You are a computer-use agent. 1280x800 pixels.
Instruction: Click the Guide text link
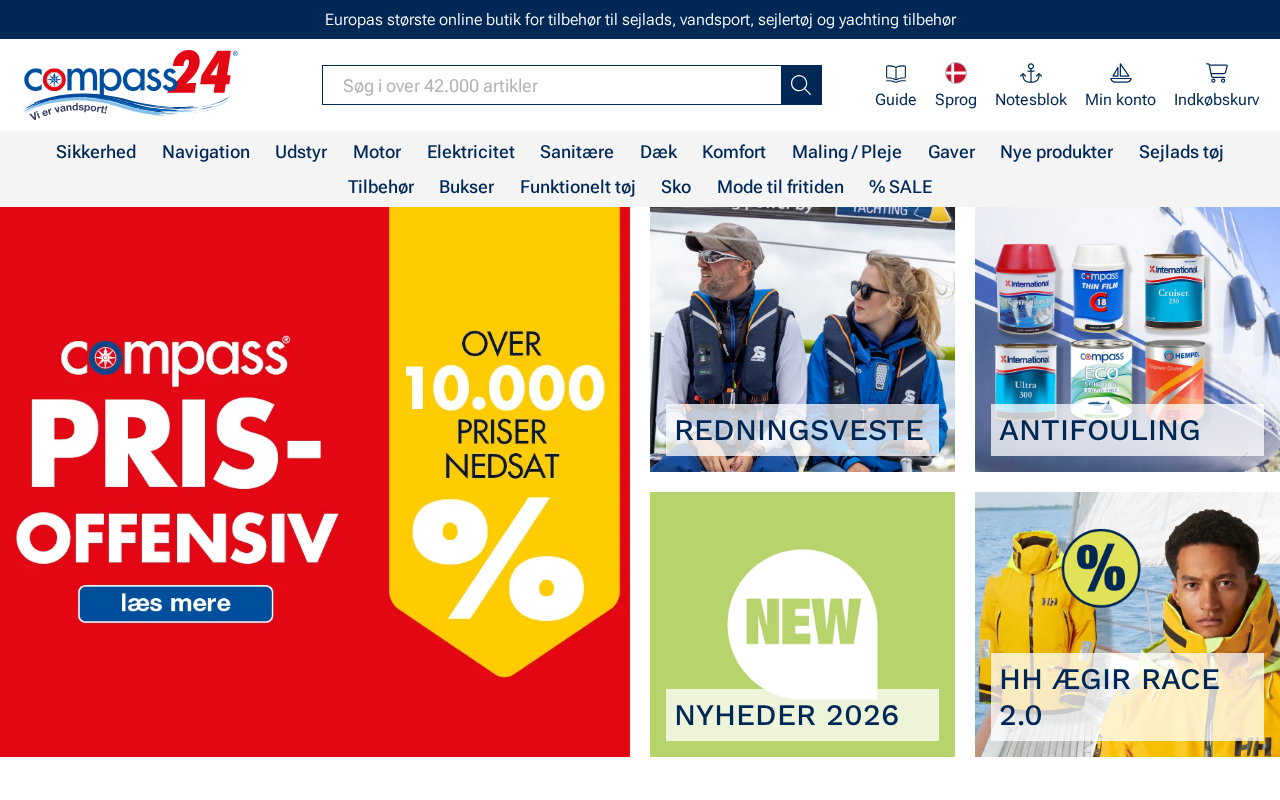click(896, 100)
